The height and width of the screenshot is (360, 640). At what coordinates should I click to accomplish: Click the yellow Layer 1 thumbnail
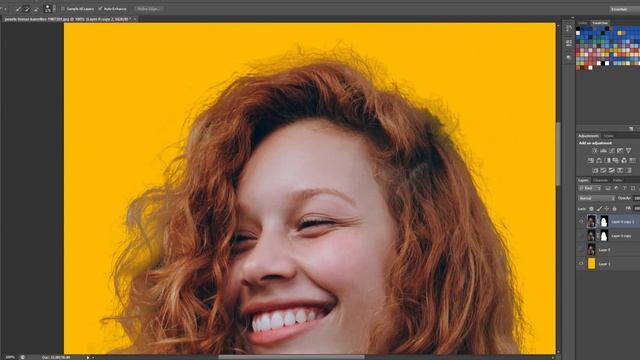tap(591, 264)
